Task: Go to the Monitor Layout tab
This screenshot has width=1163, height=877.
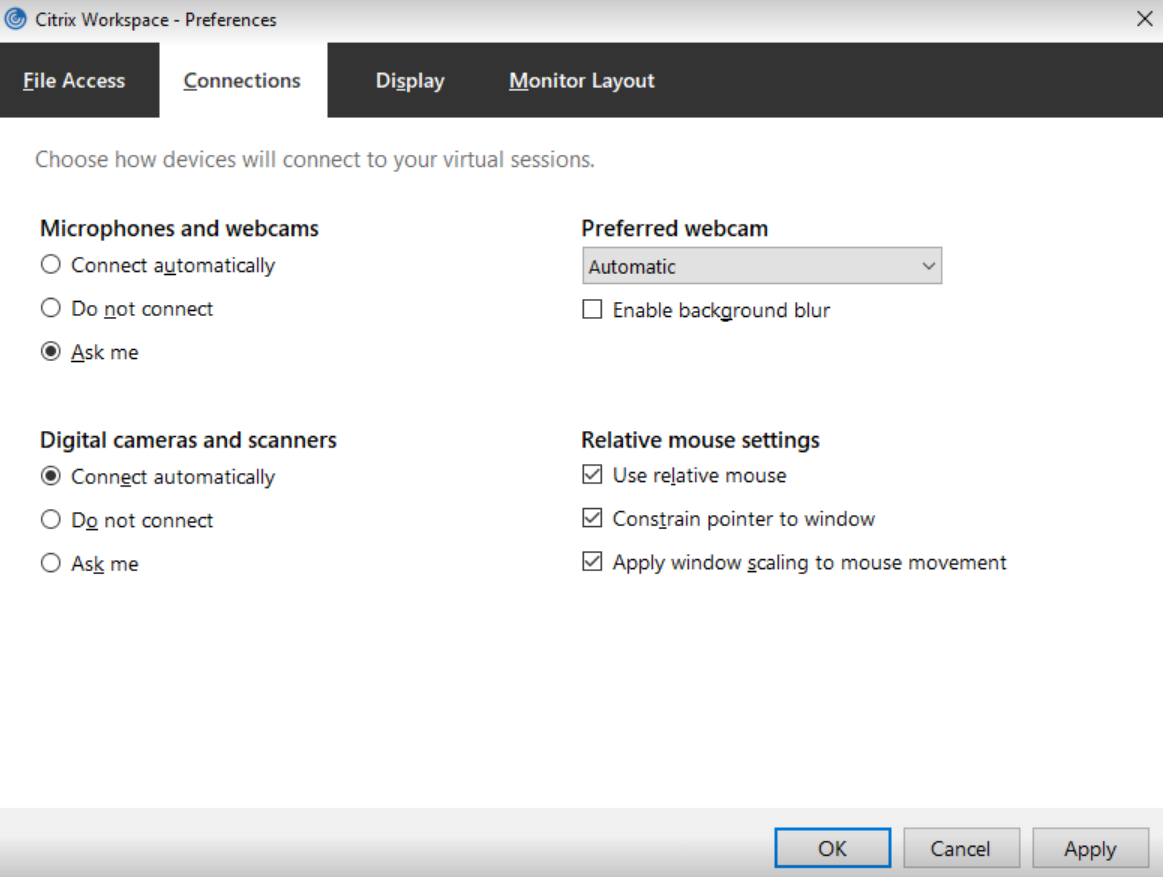Action: (581, 81)
